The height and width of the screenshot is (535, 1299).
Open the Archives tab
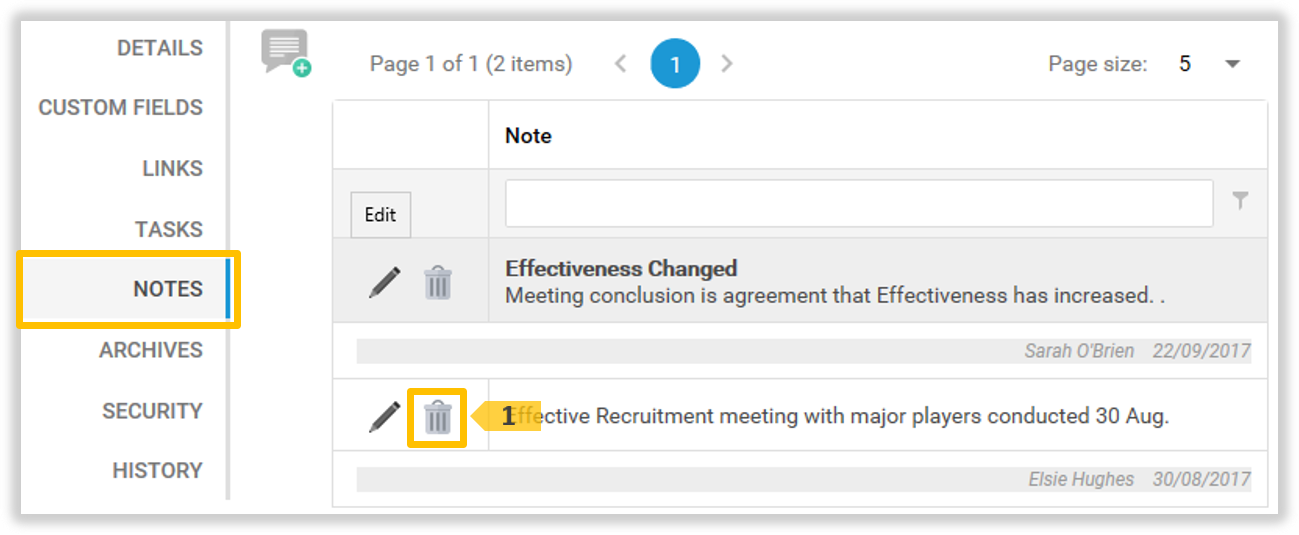tap(150, 350)
